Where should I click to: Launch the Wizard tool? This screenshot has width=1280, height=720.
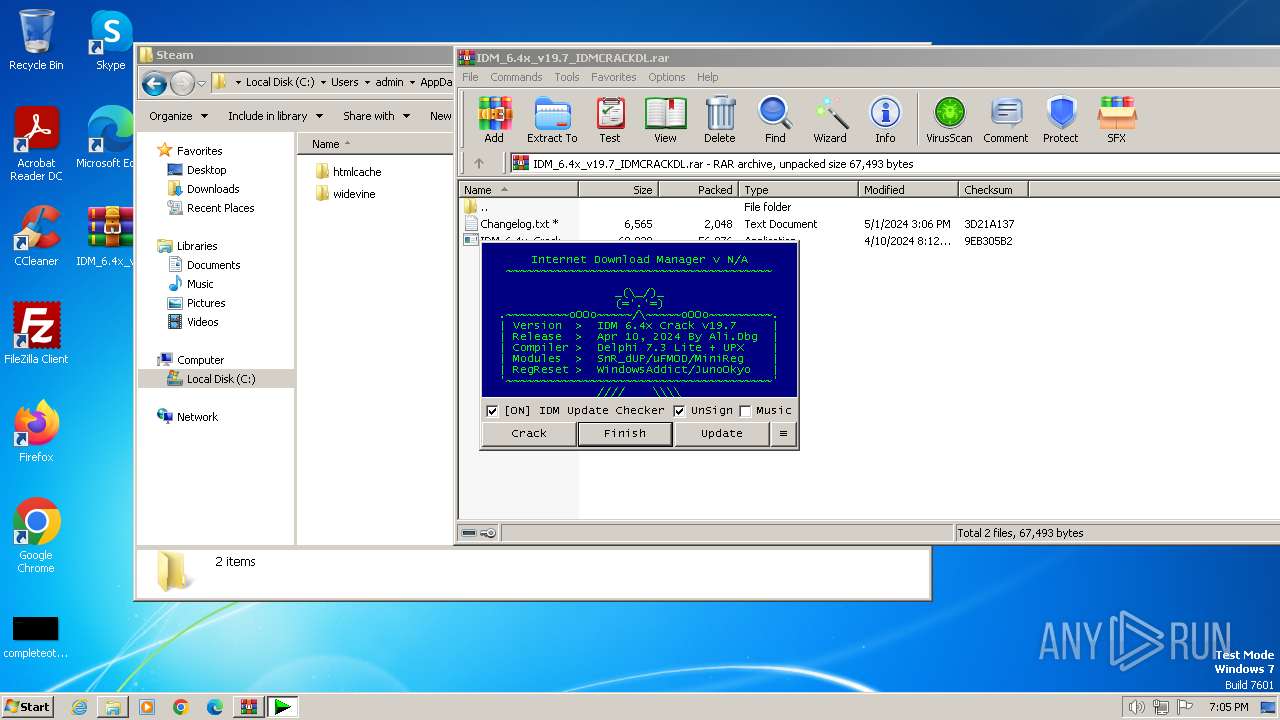(x=830, y=120)
